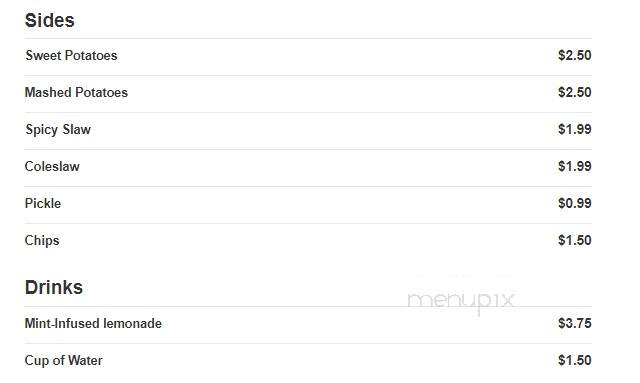Screen dimensions: 640x383
Task: Select the Sweet Potatoes menu item
Action: coord(71,56)
